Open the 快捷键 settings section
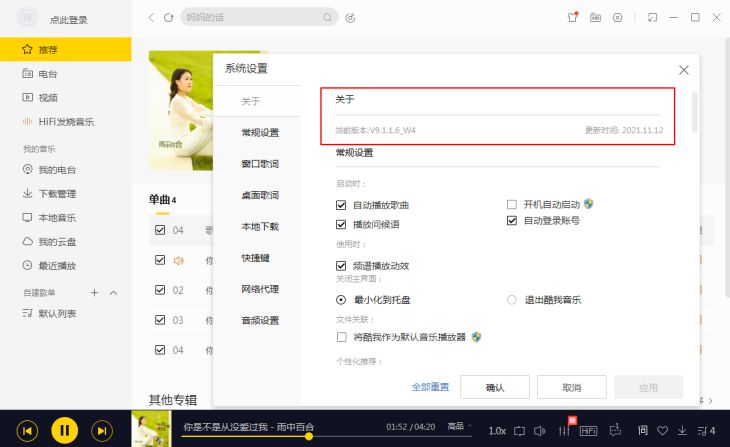The width and height of the screenshot is (730, 447). pyautogui.click(x=255, y=258)
